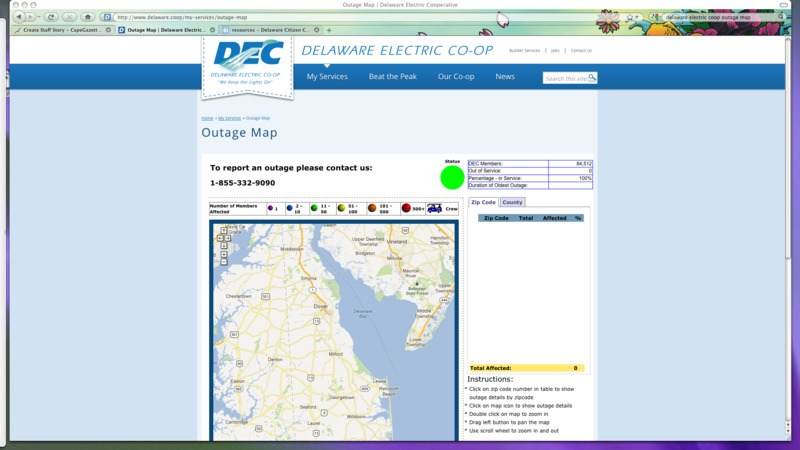This screenshot has height=450, width=800.
Task: Click the browser search magnifier icon
Action: [x=781, y=17]
